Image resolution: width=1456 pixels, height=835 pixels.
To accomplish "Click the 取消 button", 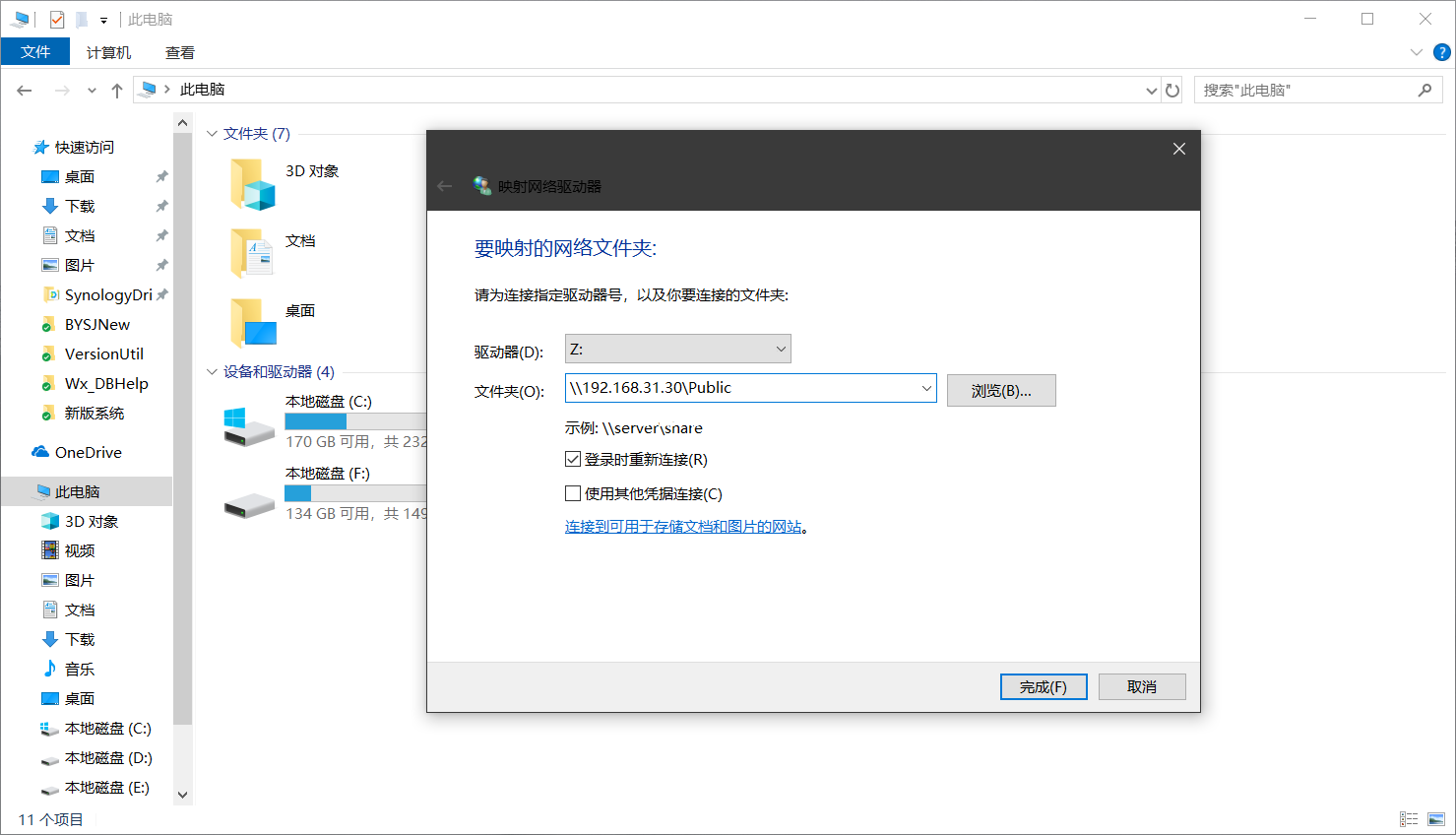I will pyautogui.click(x=1142, y=687).
